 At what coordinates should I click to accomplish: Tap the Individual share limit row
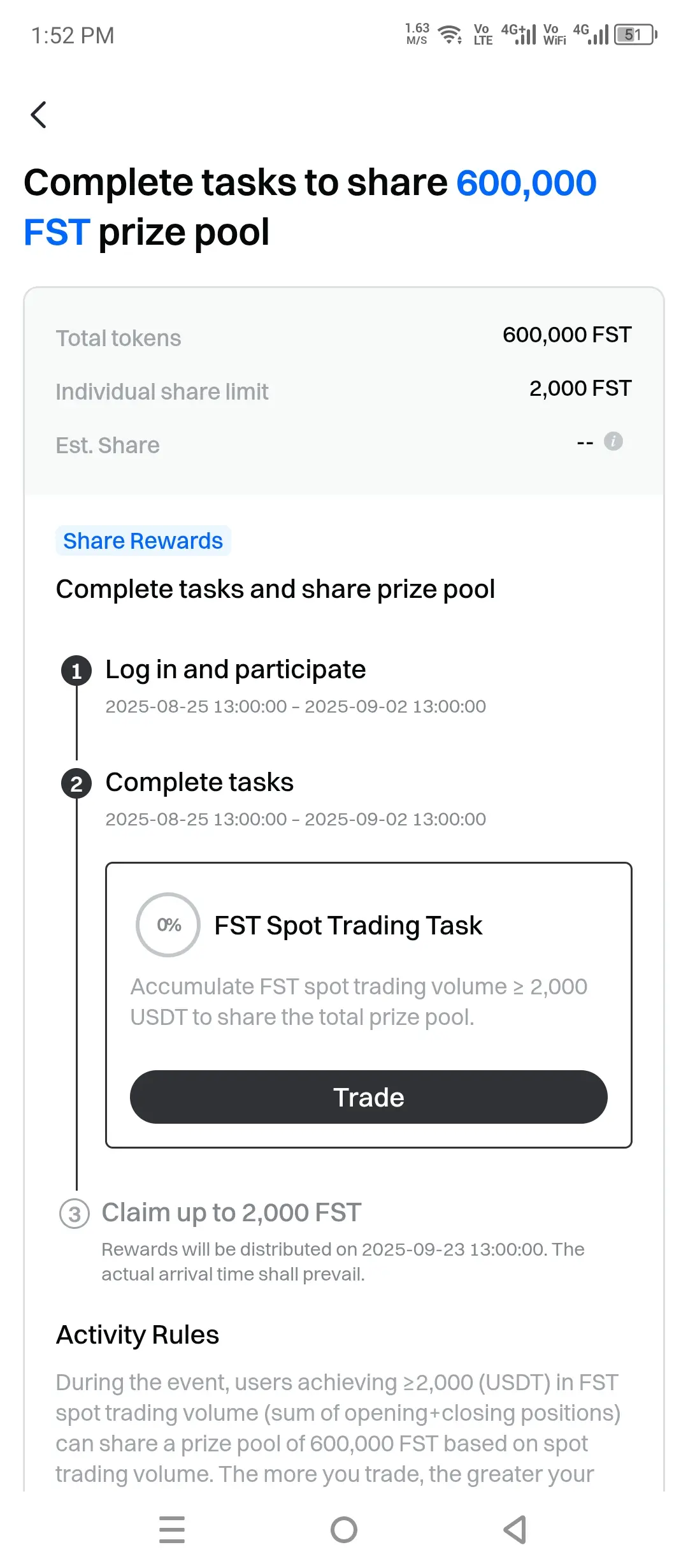pos(344,391)
